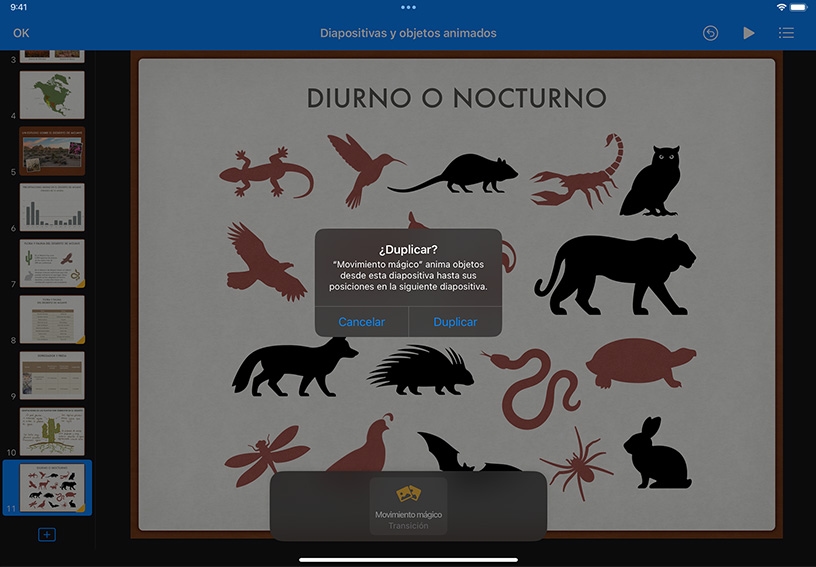Select the red hummingbird silhouette
Viewport: 816px width, 567px height.
pos(365,170)
